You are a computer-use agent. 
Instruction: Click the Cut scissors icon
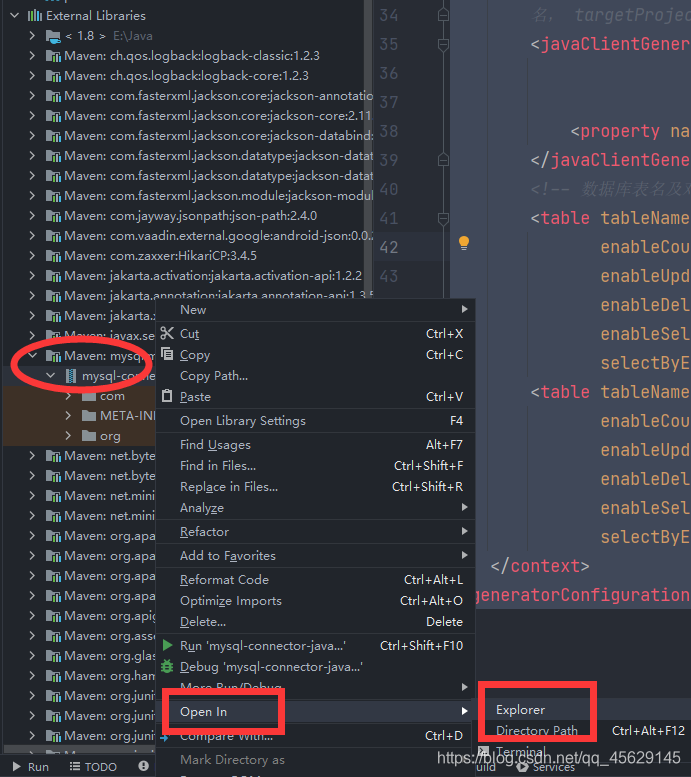(167, 333)
